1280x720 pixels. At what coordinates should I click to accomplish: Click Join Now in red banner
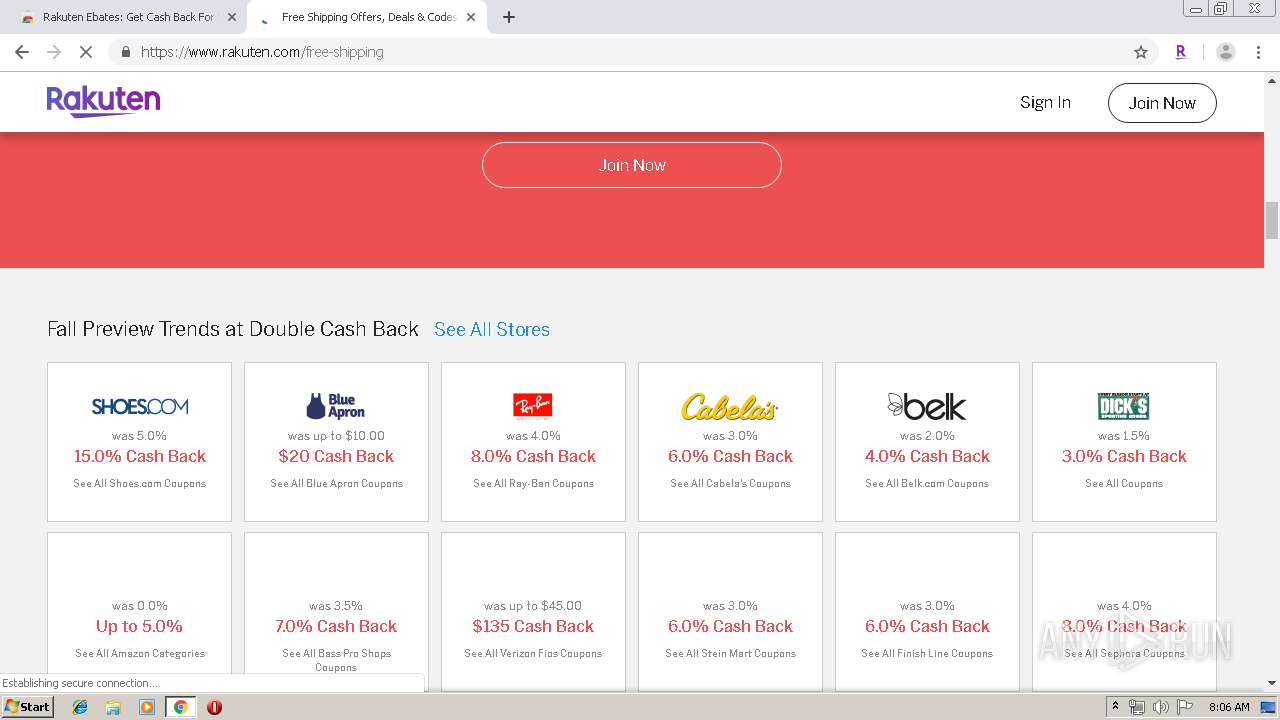(632, 165)
